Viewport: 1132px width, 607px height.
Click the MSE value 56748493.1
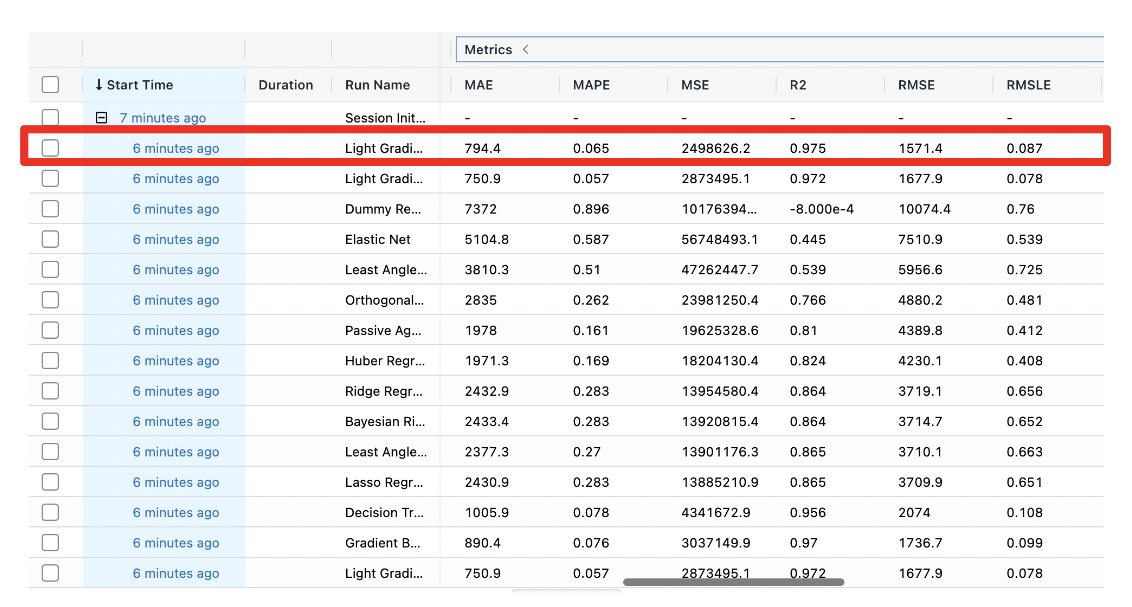719,239
